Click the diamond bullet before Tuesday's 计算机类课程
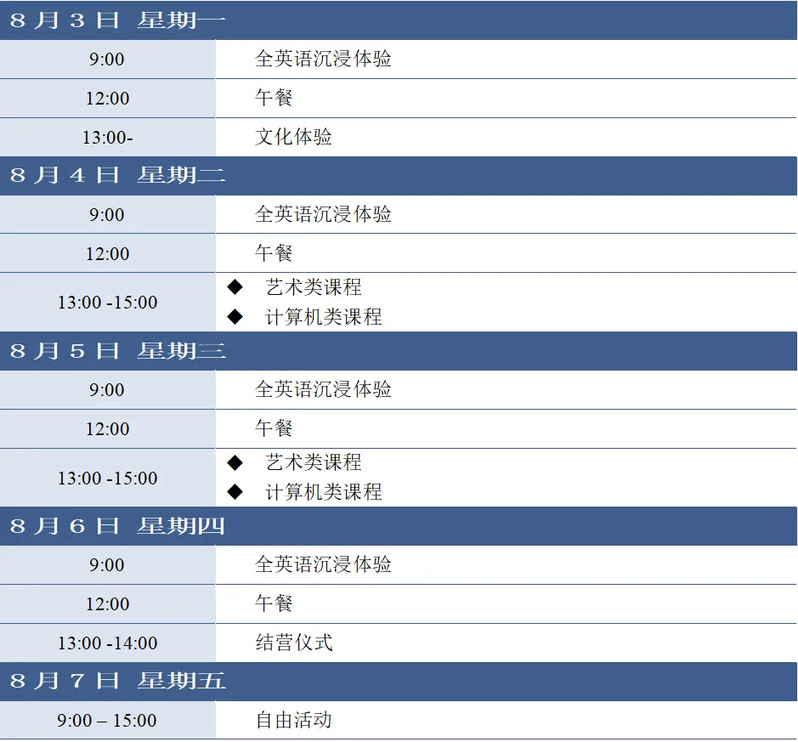 tap(235, 317)
